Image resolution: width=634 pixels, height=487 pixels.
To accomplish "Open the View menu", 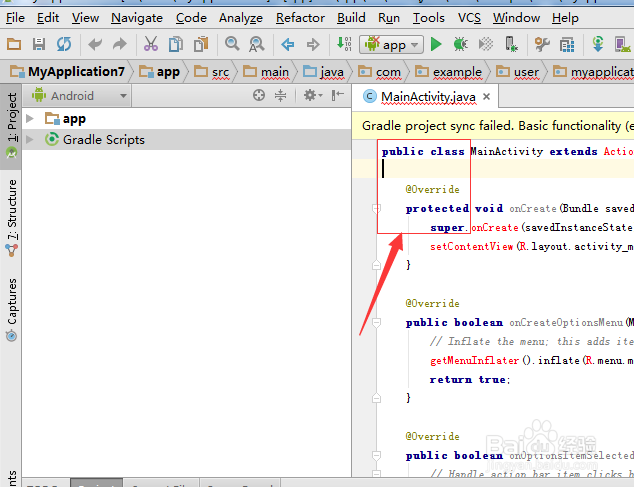I will [85, 18].
